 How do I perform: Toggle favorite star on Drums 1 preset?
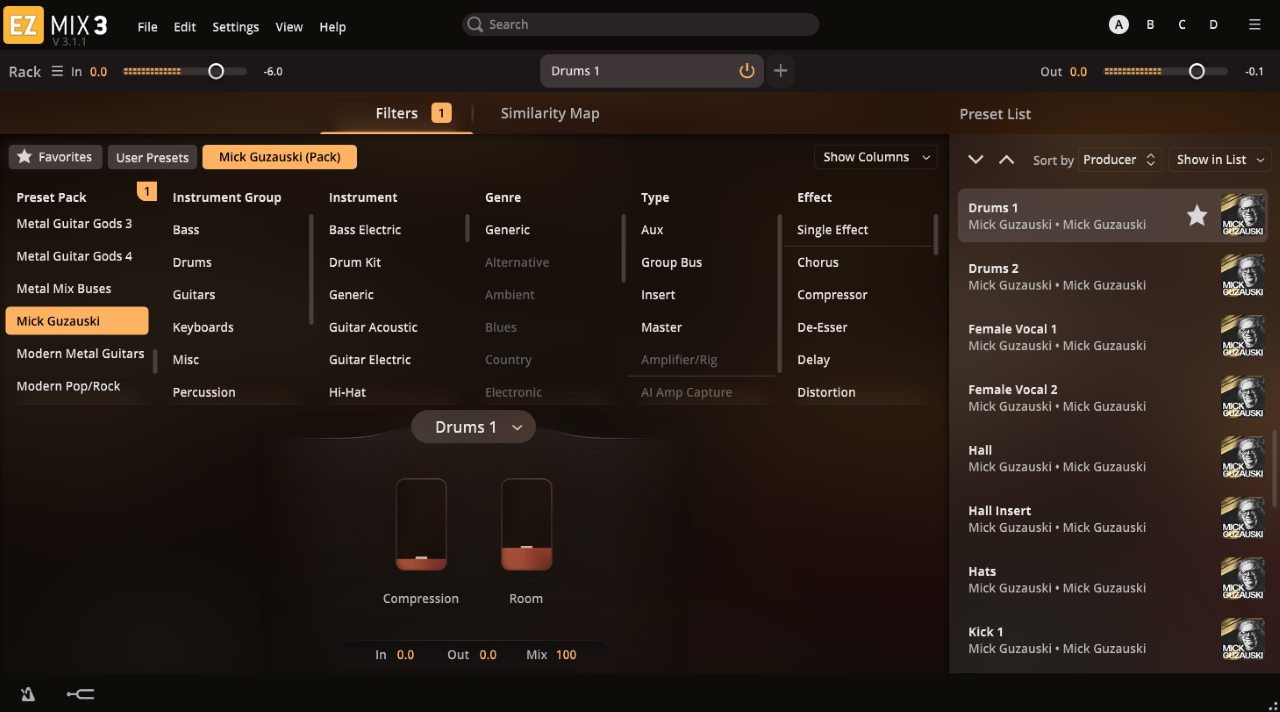pos(1196,215)
